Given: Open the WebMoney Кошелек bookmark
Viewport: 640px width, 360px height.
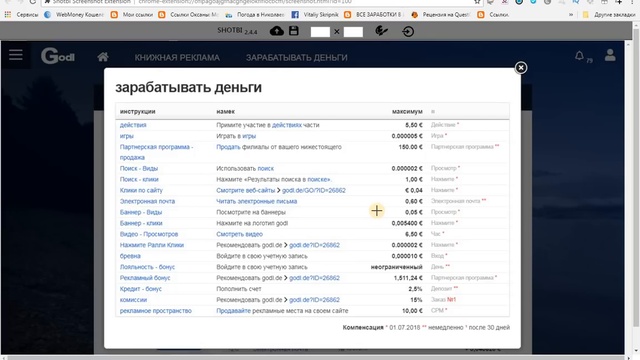Looking at the screenshot, I should (74, 15).
